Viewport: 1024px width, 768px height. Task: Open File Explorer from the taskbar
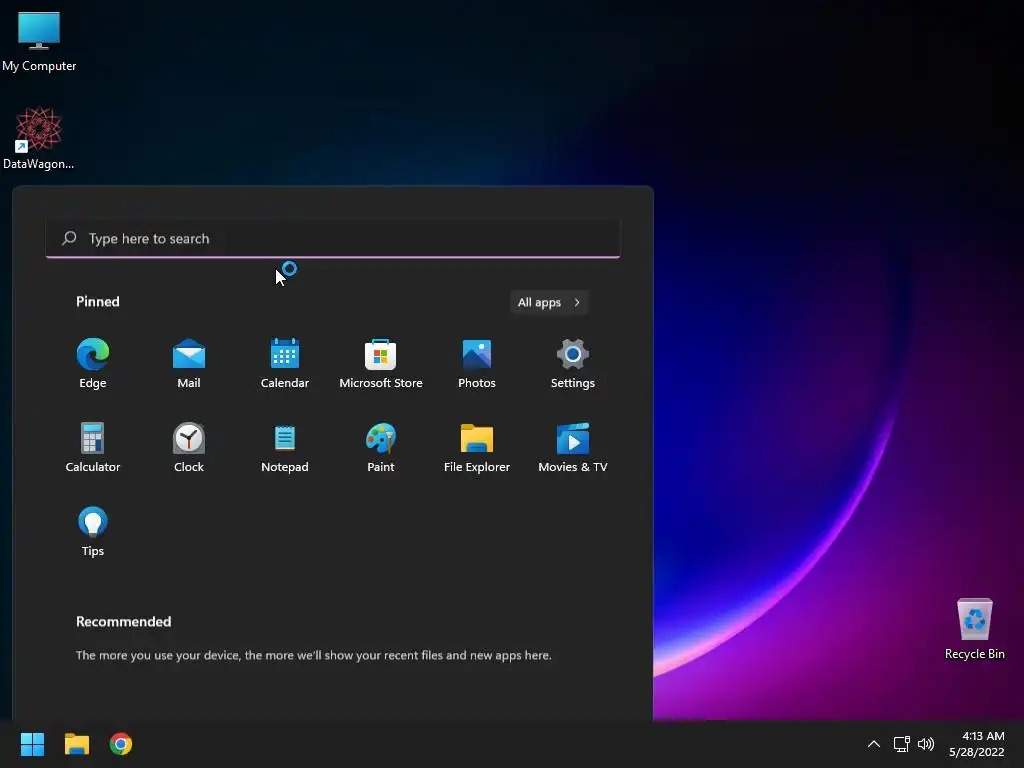point(76,744)
